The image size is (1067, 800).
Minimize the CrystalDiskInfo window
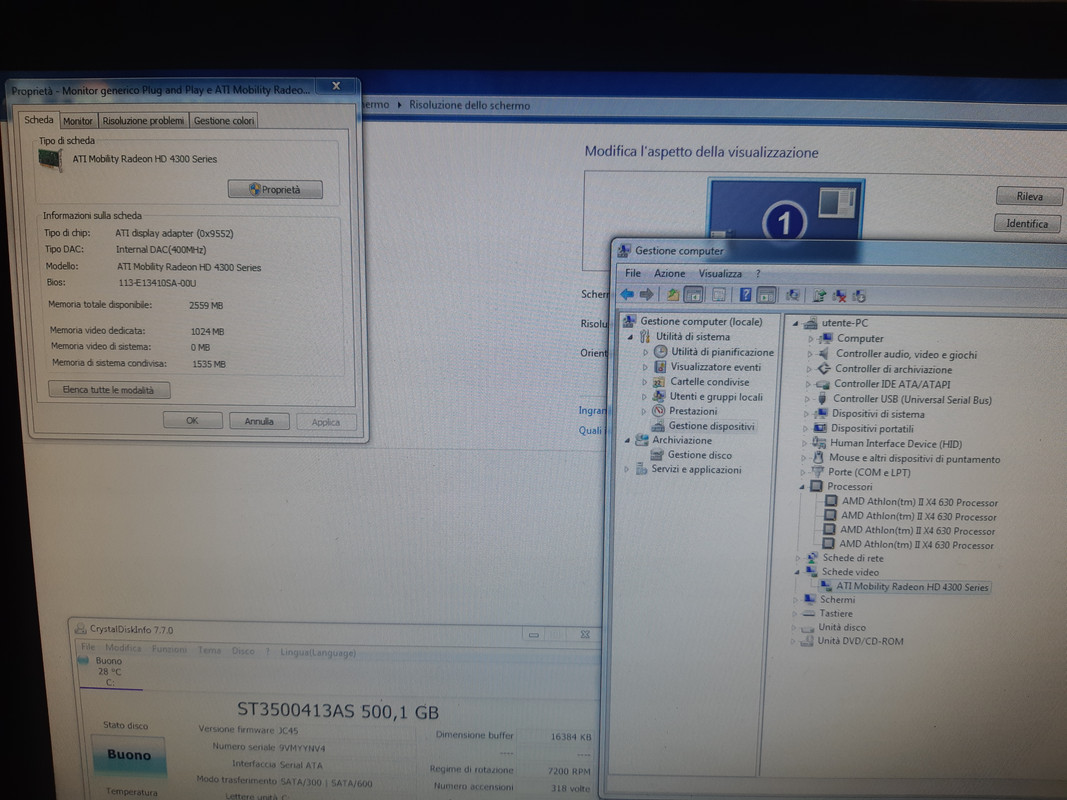(534, 635)
